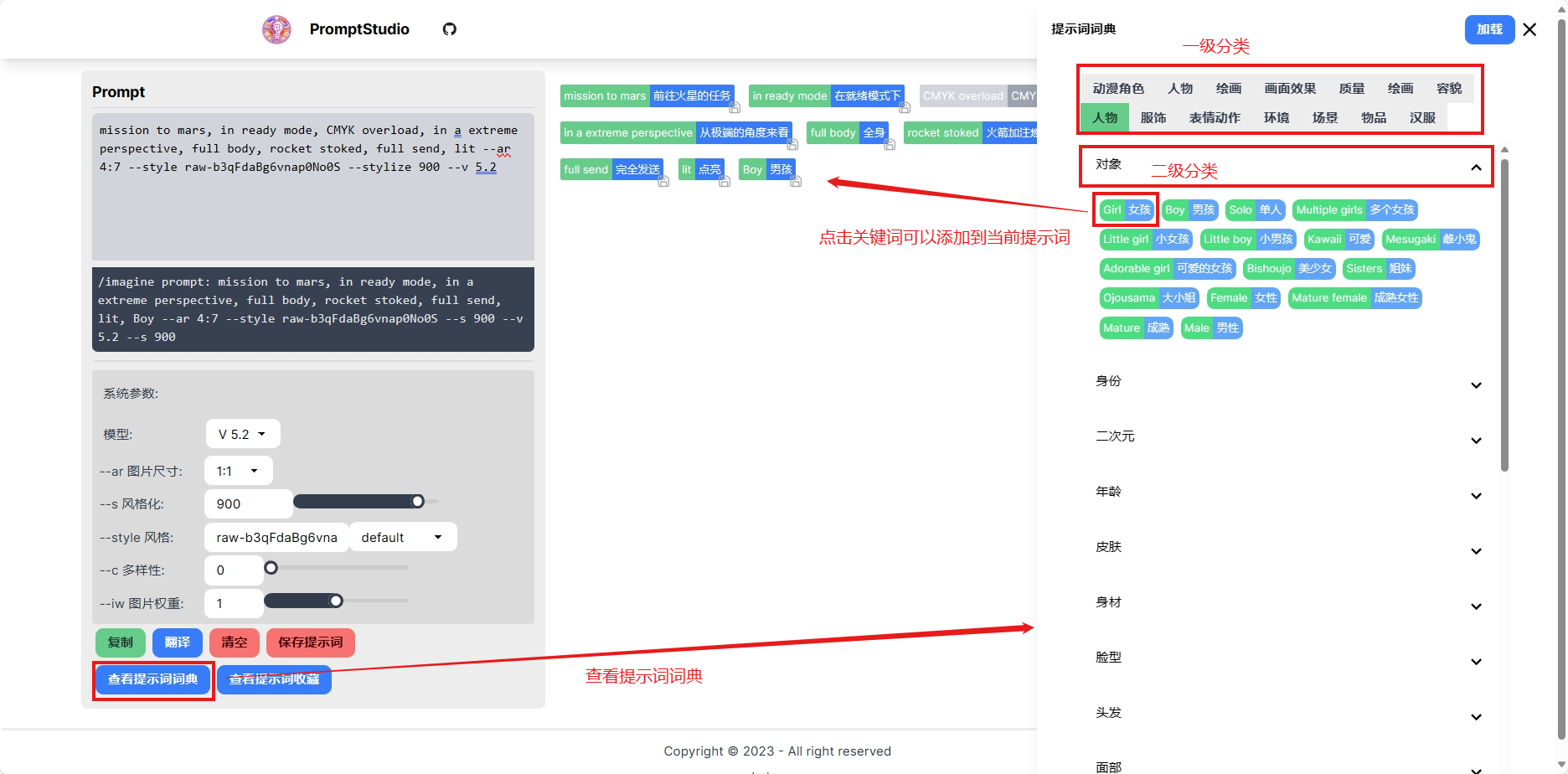Click the 翻译 translate button
Viewport: 1568px width, 774px height.
tap(178, 642)
